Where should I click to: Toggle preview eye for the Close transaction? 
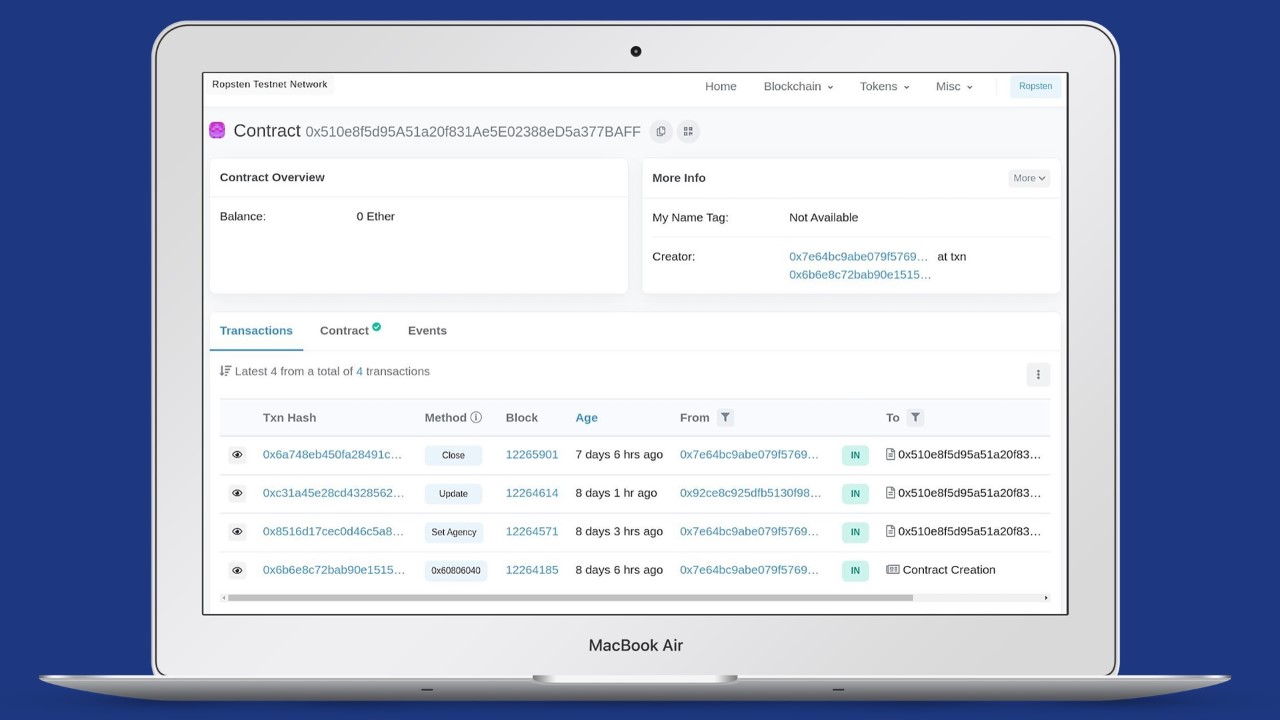(237, 455)
